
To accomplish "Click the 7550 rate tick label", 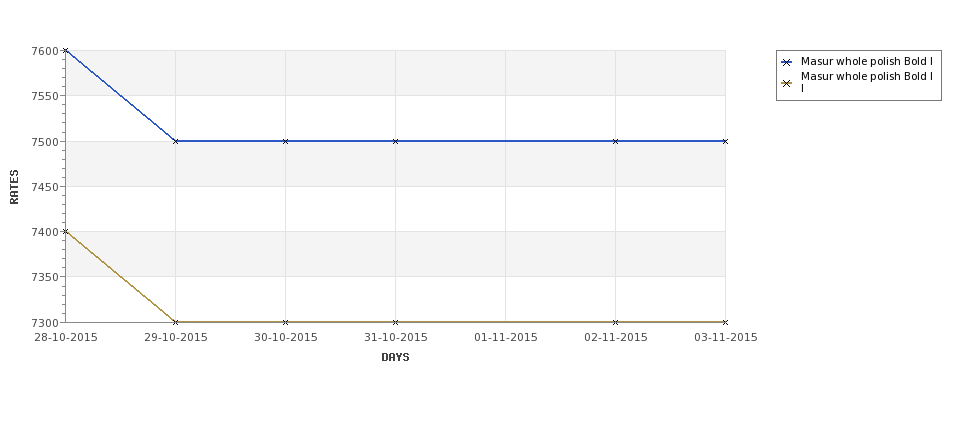I will point(45,96).
